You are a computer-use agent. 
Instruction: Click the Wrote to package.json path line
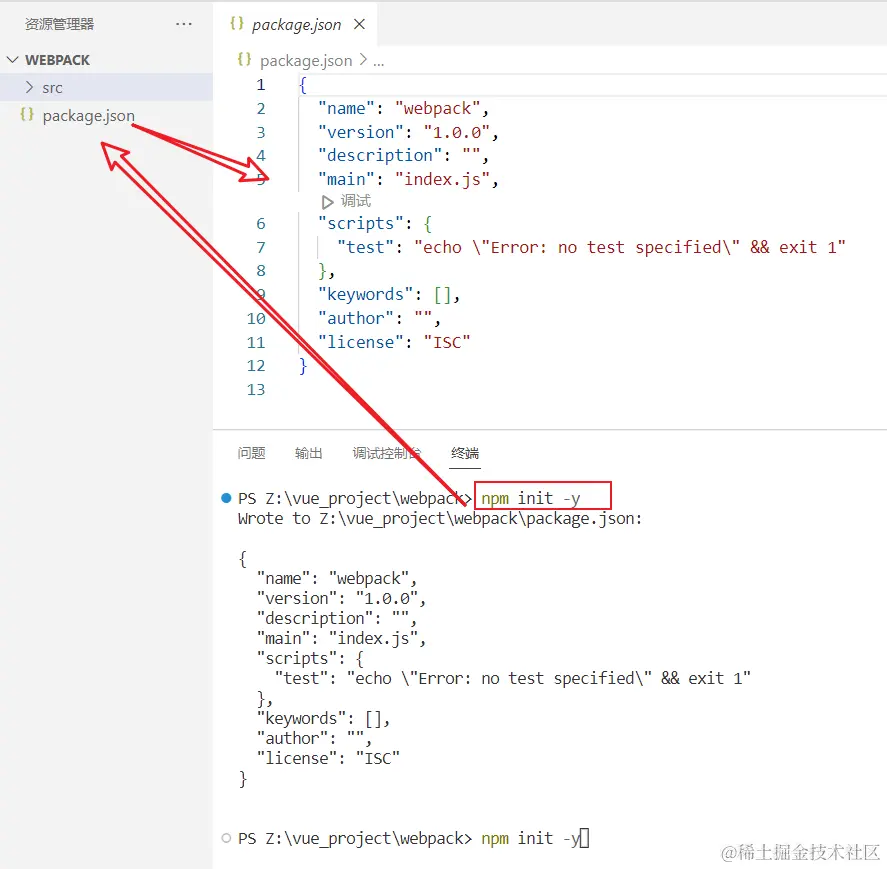(x=440, y=519)
